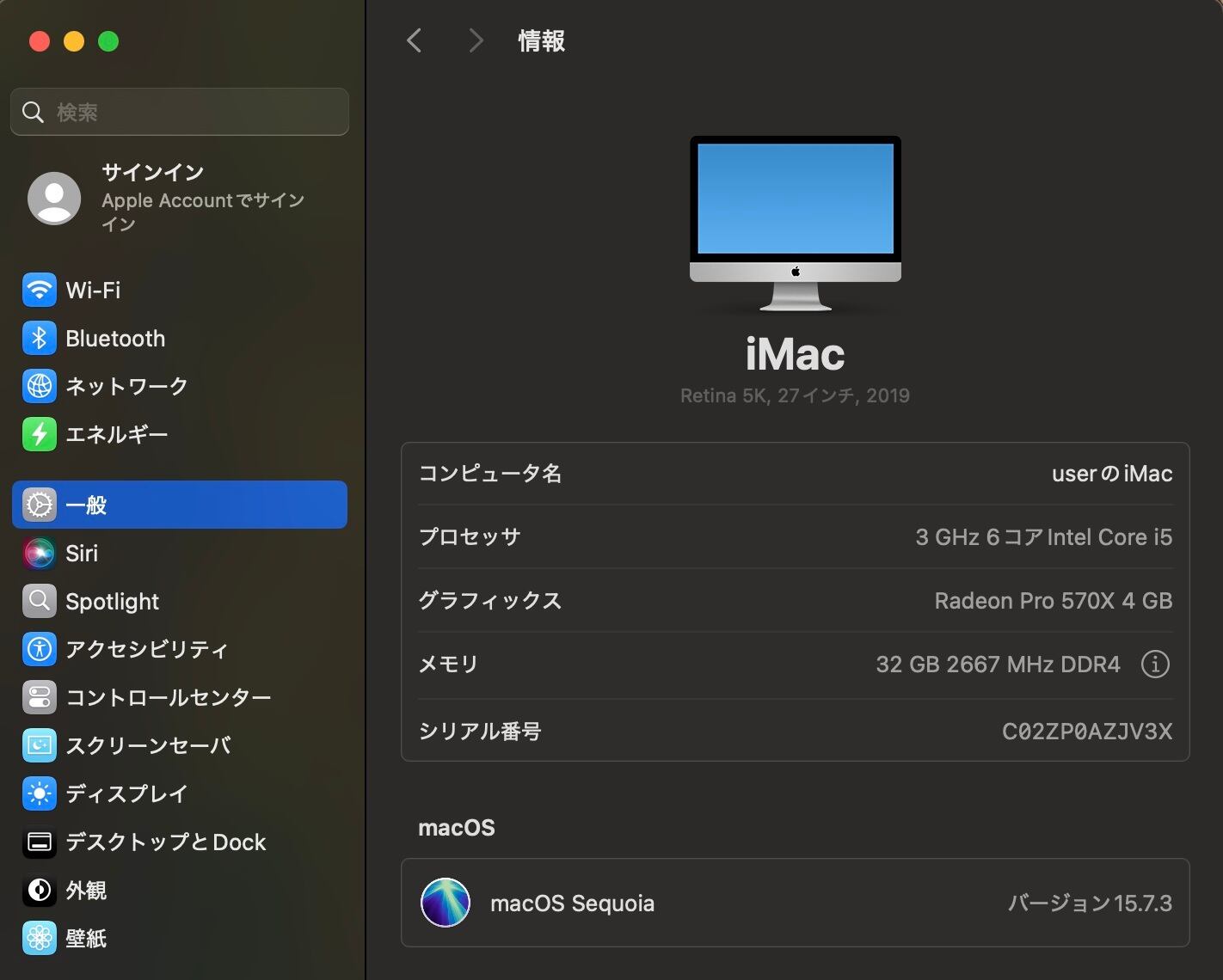1223x980 pixels.
Task: Select 一般 in the sidebar
Action: [x=179, y=505]
